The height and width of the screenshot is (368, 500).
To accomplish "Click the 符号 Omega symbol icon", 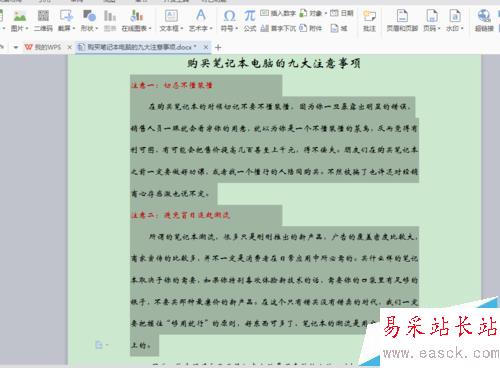I will click(229, 16).
